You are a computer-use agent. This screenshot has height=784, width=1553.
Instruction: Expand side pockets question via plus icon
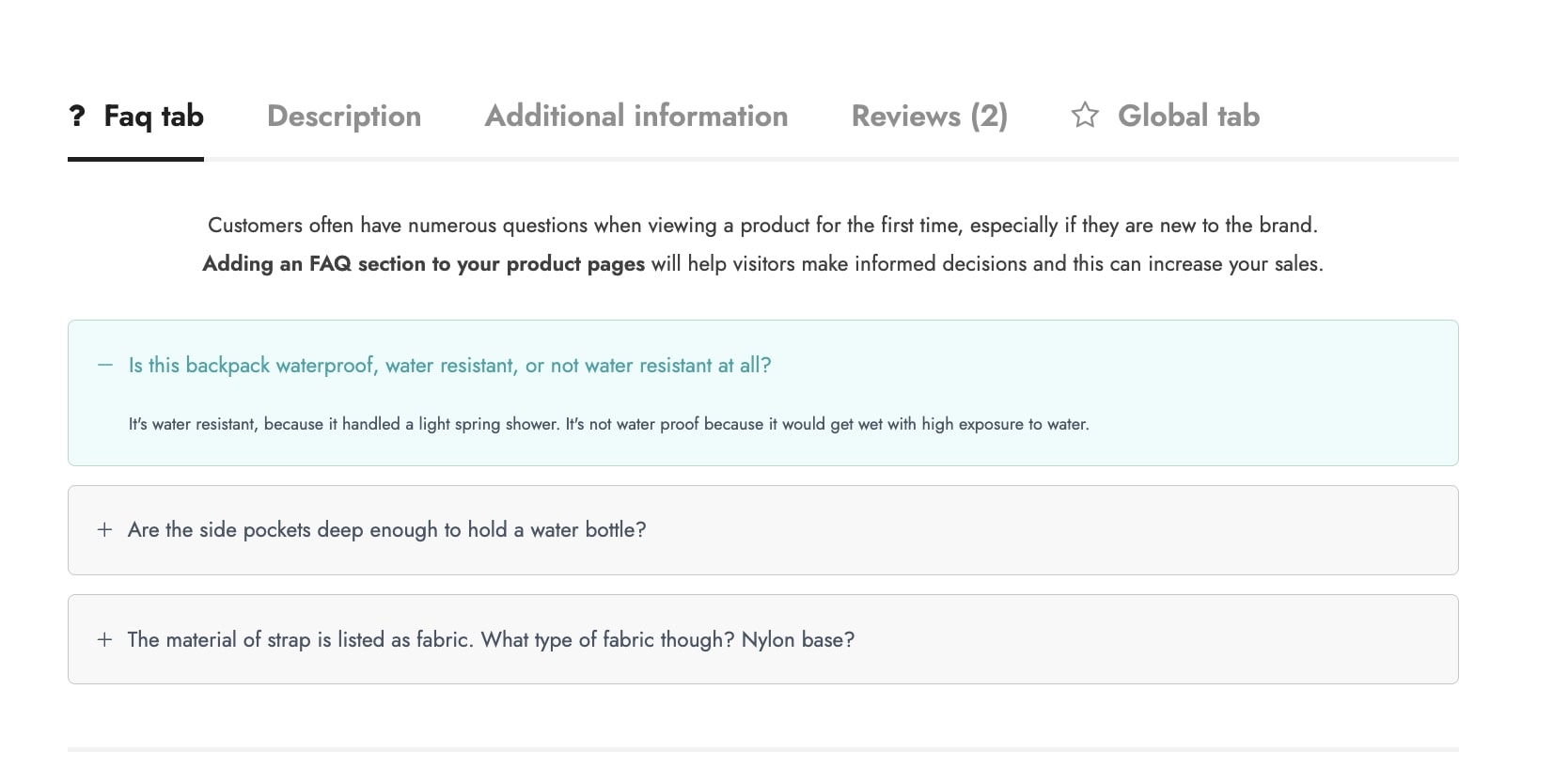(x=104, y=530)
